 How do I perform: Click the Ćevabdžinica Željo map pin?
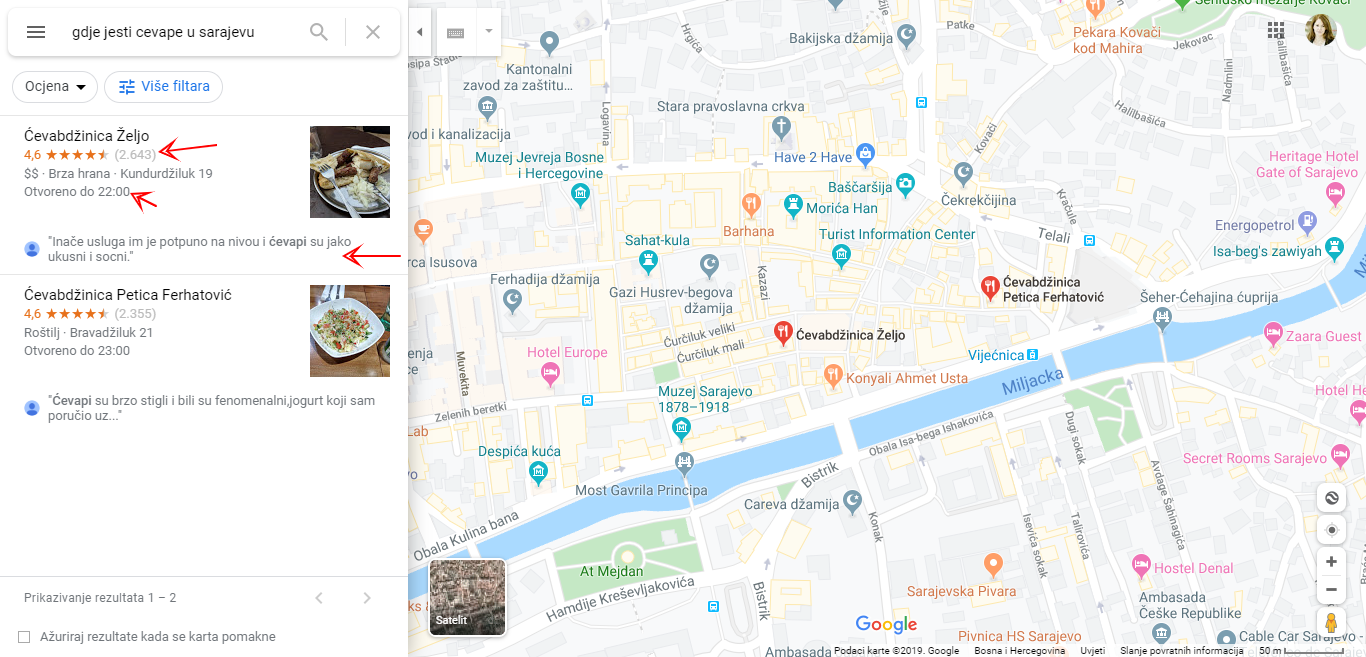click(783, 331)
